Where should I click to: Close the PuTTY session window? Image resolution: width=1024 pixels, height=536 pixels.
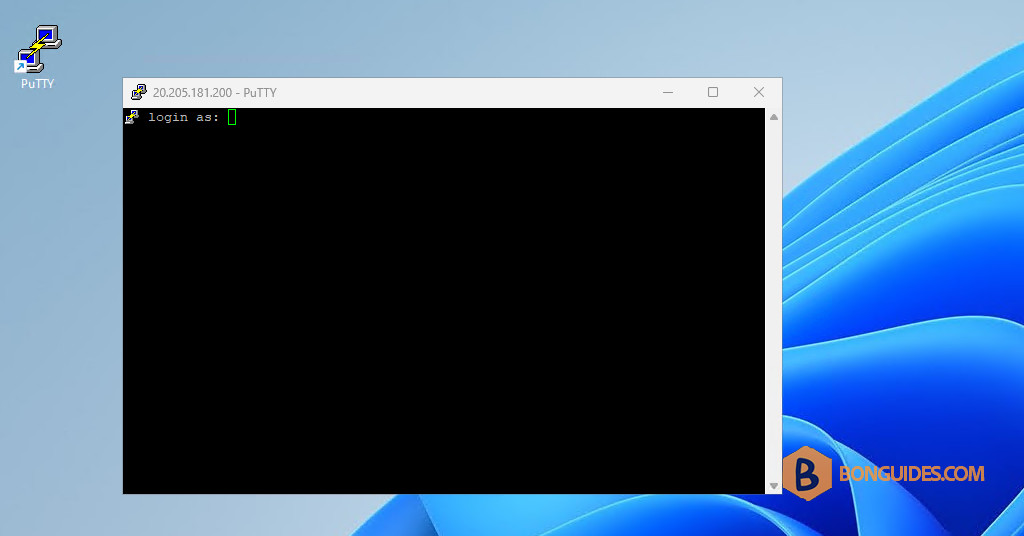[759, 92]
